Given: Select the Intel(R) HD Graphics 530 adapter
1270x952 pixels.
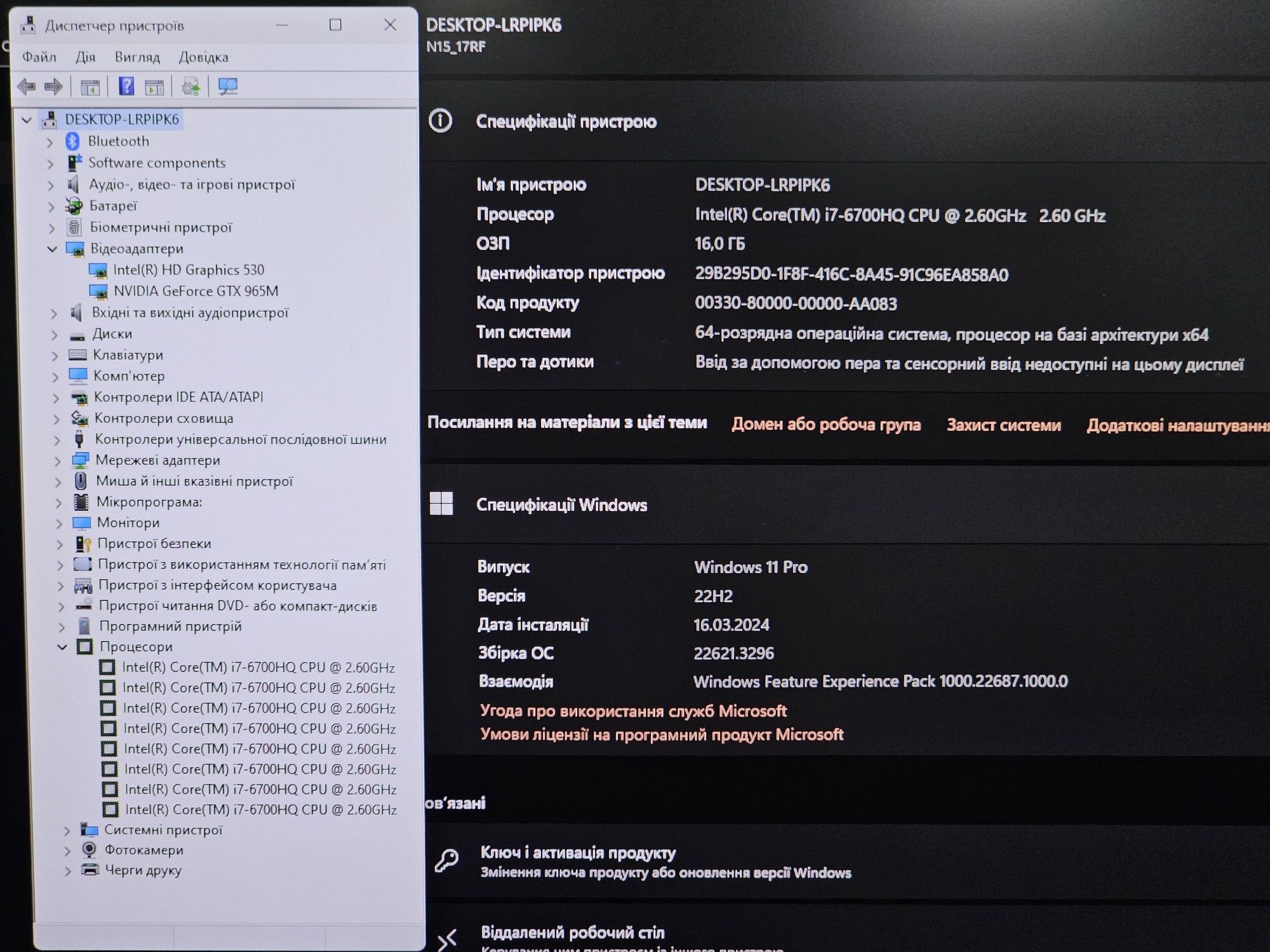Looking at the screenshot, I should 188,270.
